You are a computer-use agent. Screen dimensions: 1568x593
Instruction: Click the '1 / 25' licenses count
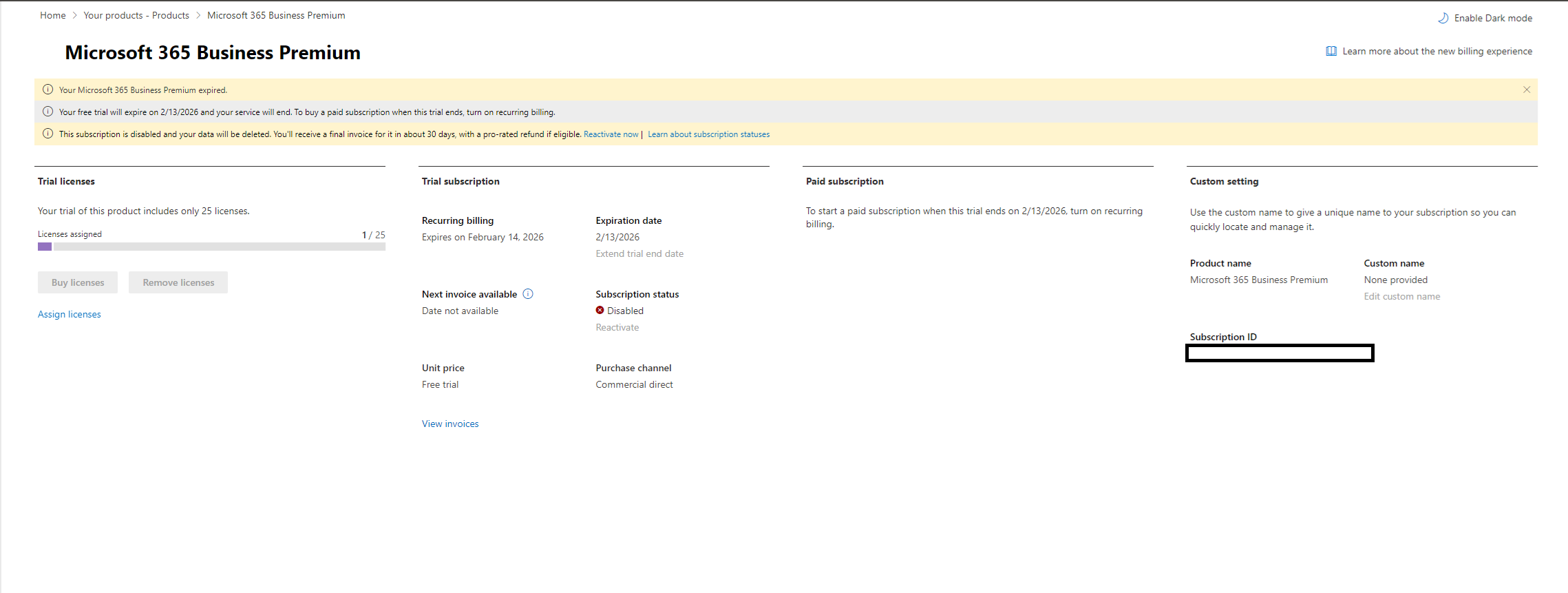pyautogui.click(x=374, y=235)
